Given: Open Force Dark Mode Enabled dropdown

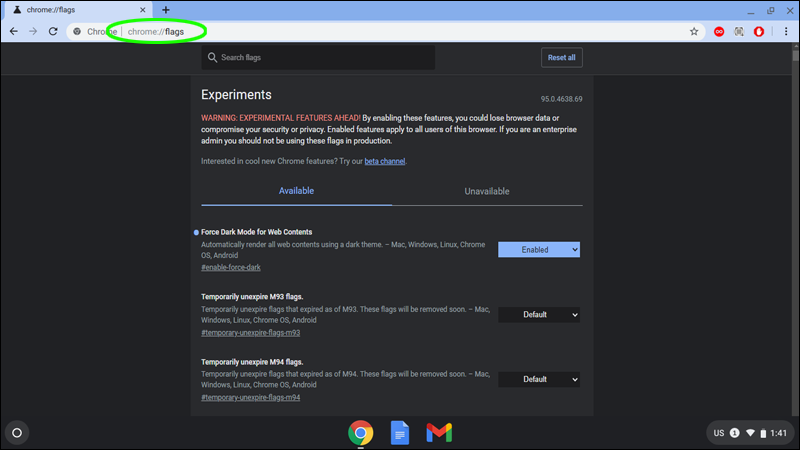Looking at the screenshot, I should (x=539, y=249).
